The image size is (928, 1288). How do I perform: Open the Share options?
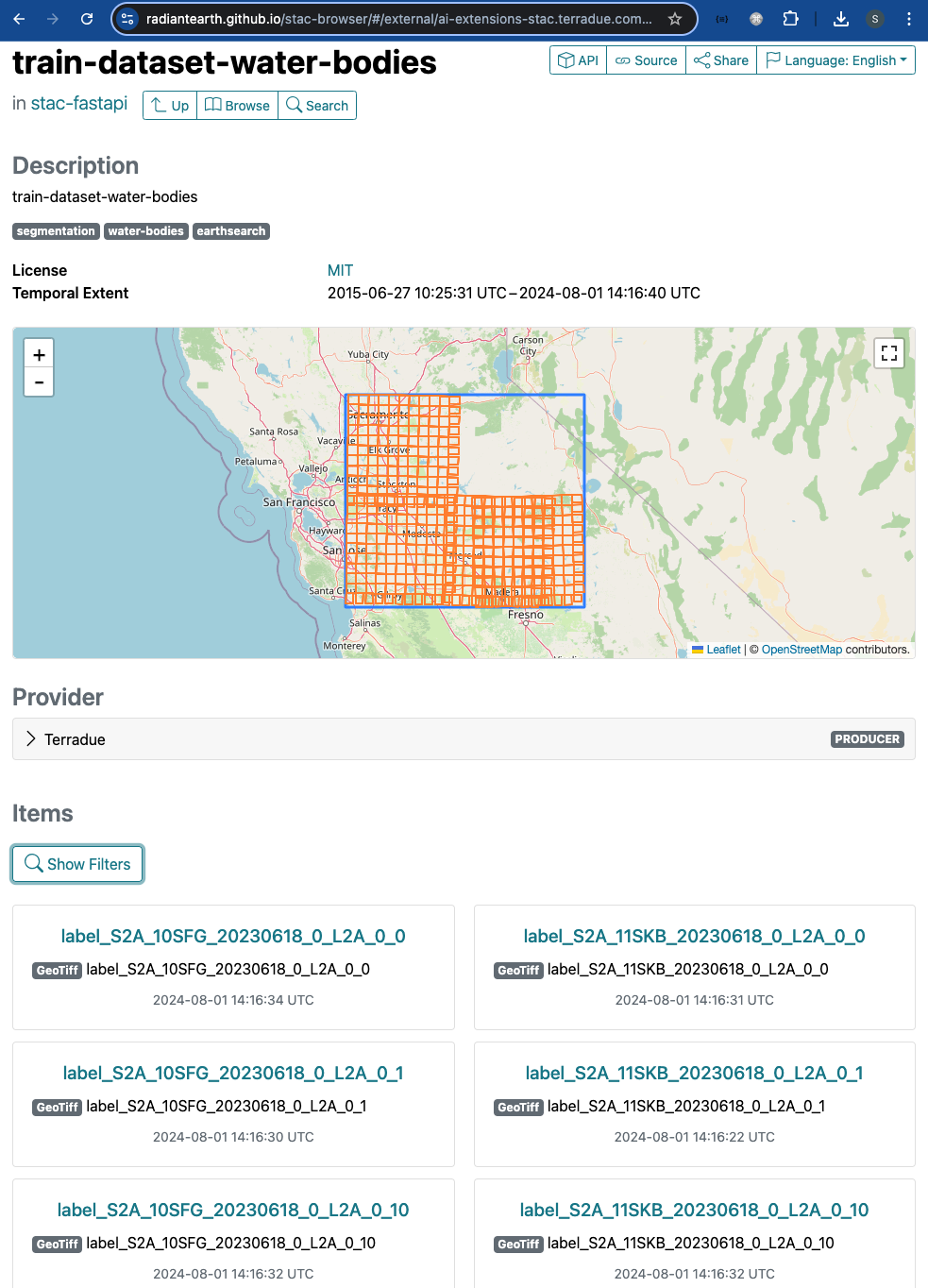coord(721,60)
